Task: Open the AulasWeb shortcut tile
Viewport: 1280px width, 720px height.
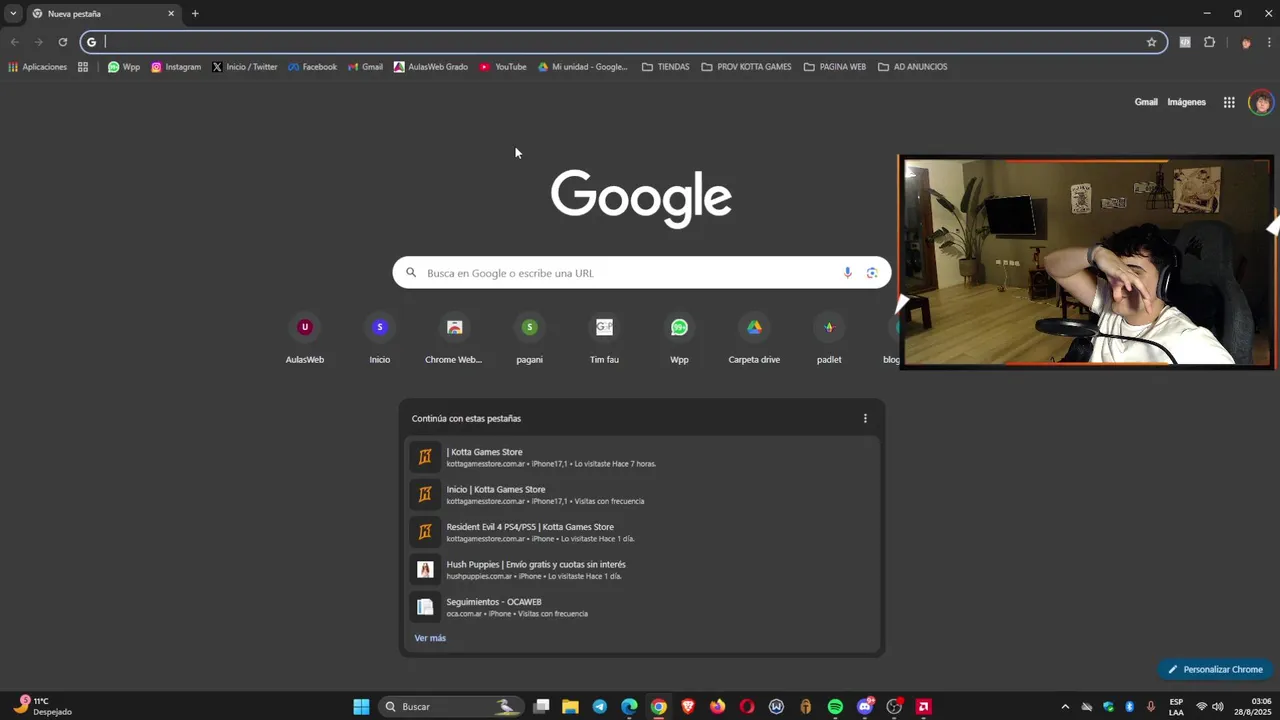Action: point(305,340)
